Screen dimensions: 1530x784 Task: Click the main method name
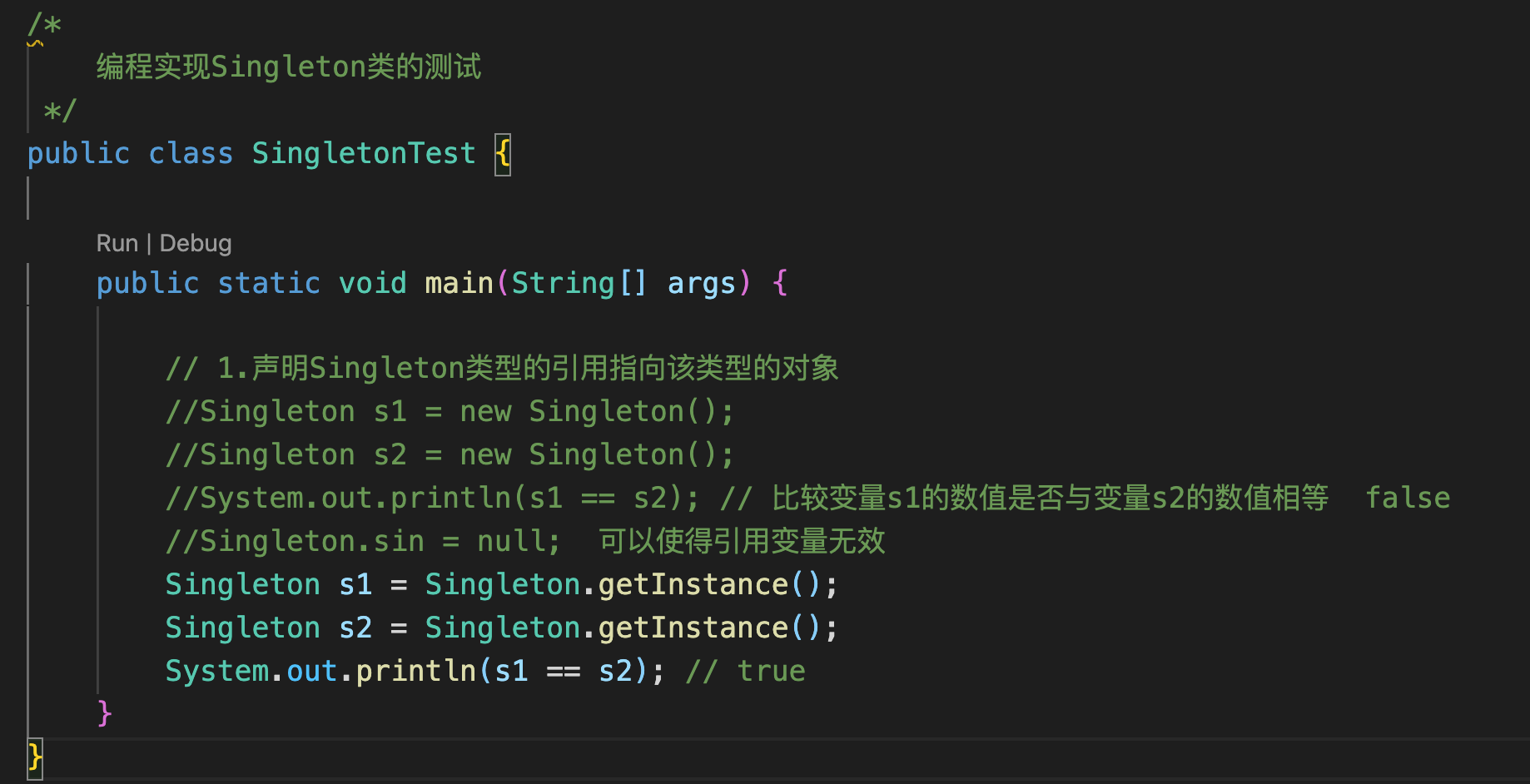(459, 284)
